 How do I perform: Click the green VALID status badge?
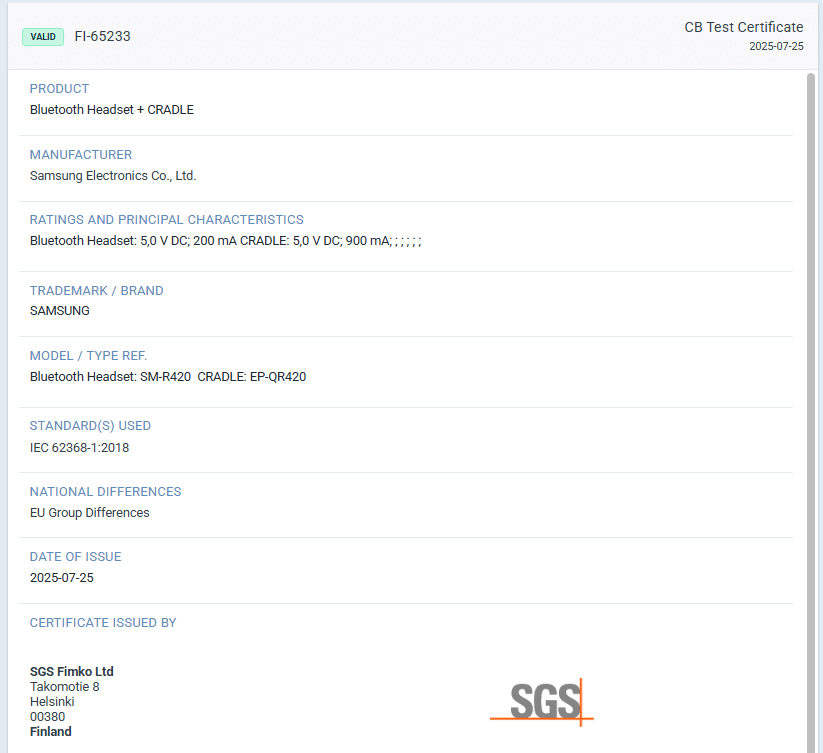pyautogui.click(x=43, y=37)
